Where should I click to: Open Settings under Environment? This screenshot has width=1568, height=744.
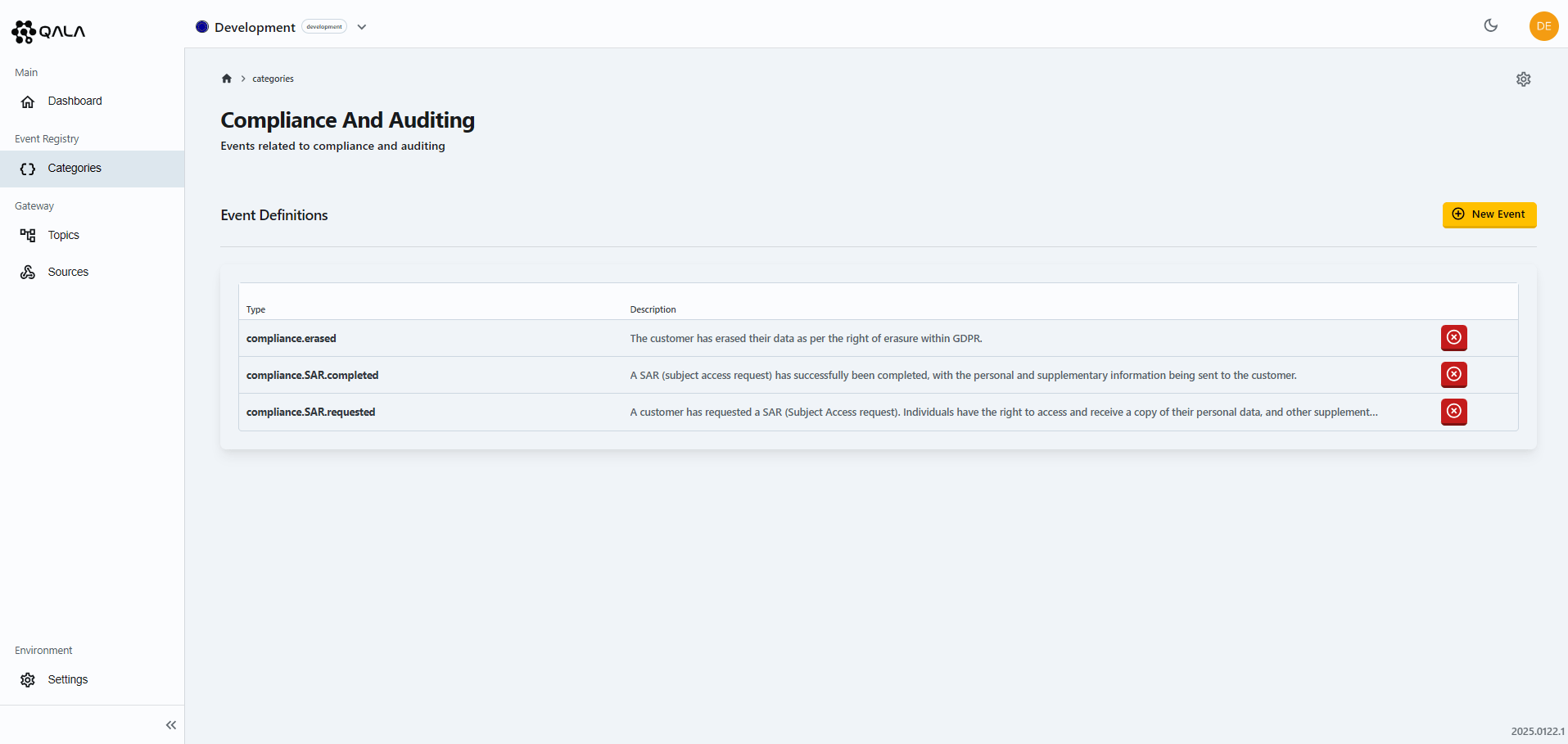point(67,680)
